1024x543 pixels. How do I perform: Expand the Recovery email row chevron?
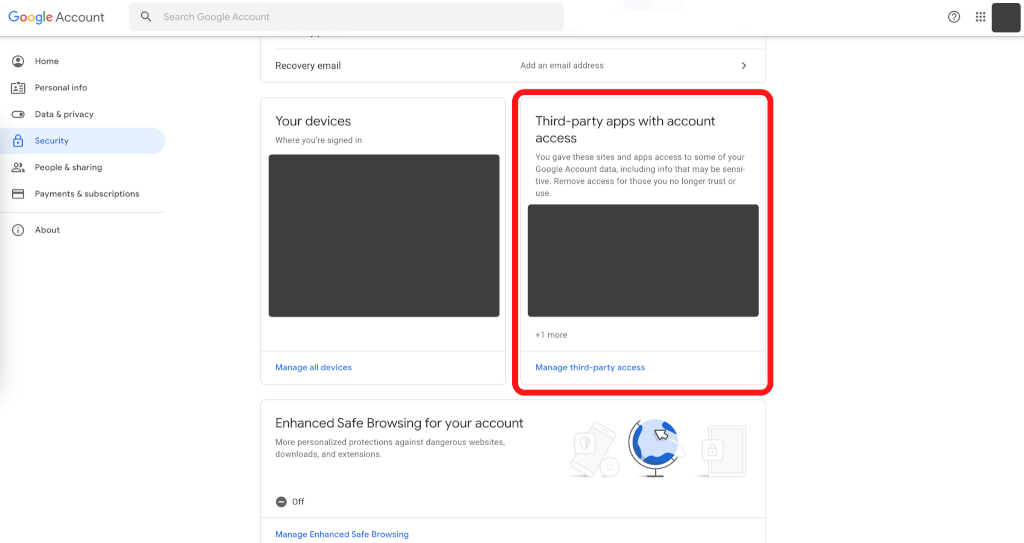point(743,66)
